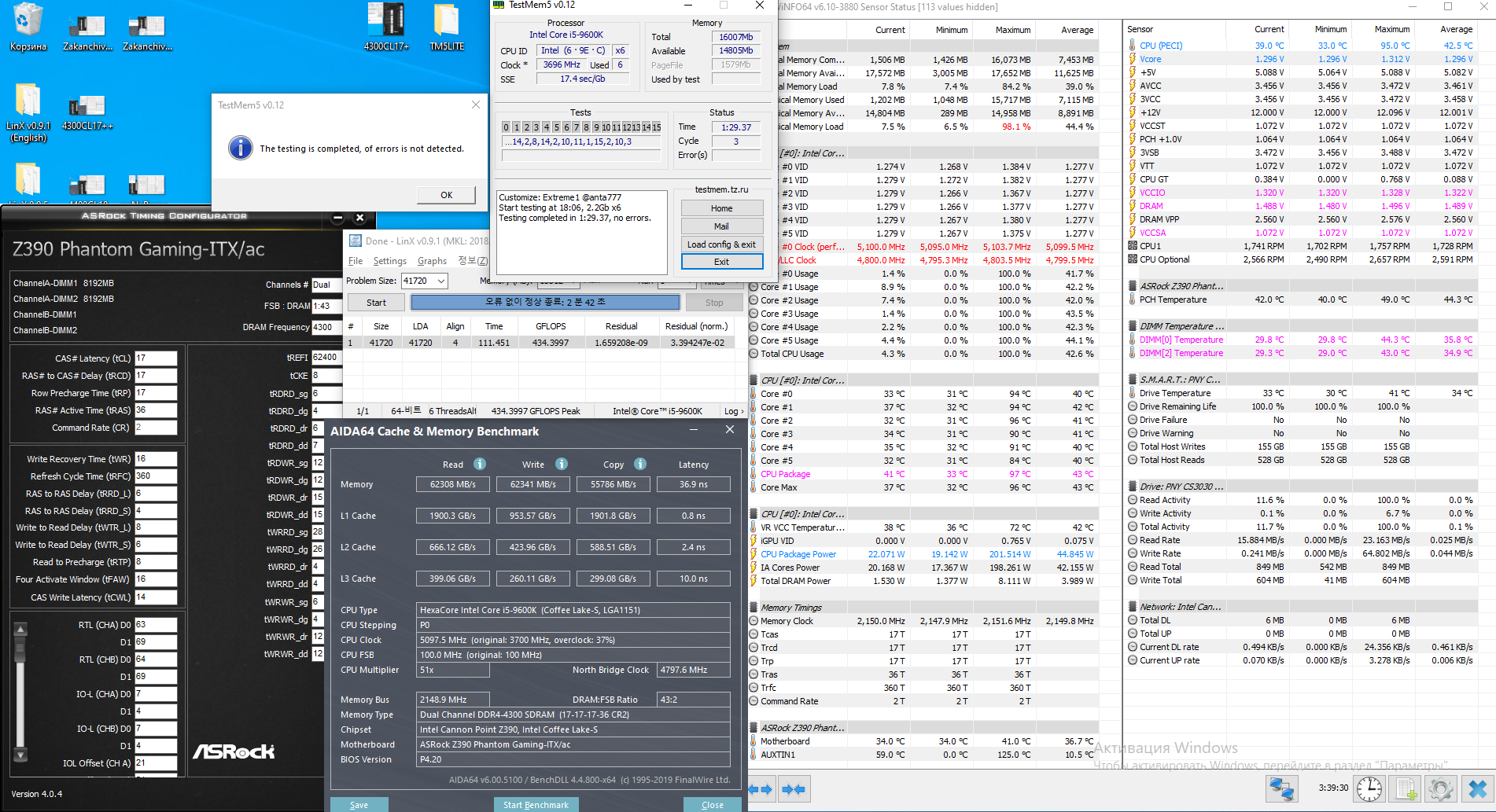Click the Mail button in TestMem5
Viewport: 1496px width, 812px height.
click(721, 226)
